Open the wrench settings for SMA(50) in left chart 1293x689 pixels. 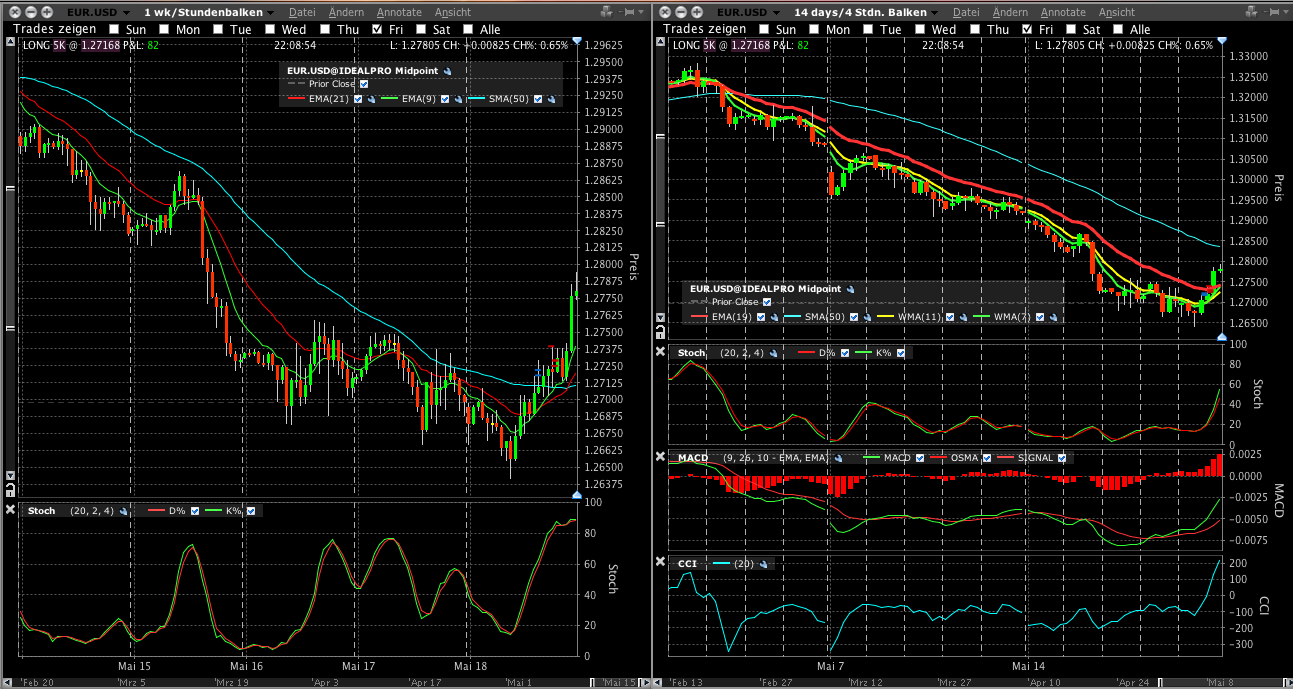click(x=551, y=99)
